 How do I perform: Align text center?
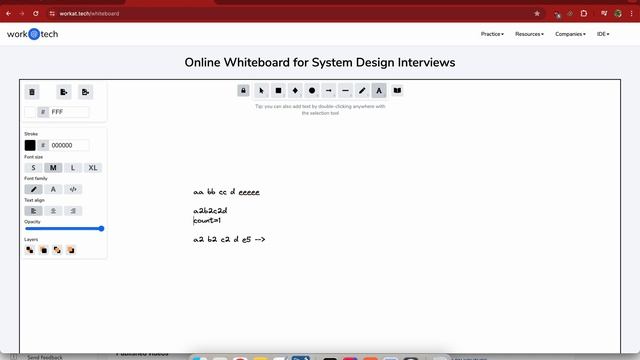53,211
